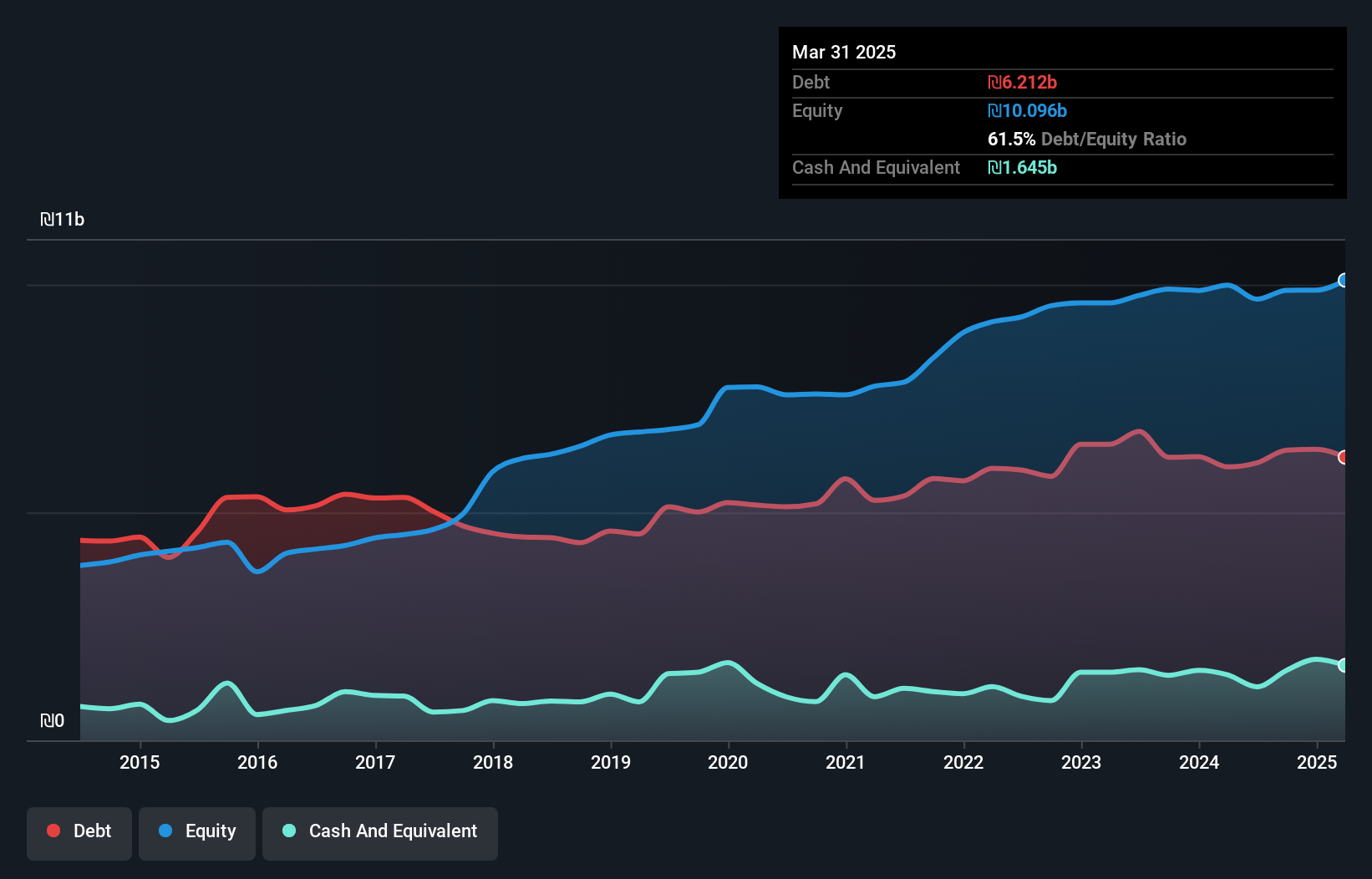Click the Equity row label in tooltip

pyautogui.click(x=817, y=111)
